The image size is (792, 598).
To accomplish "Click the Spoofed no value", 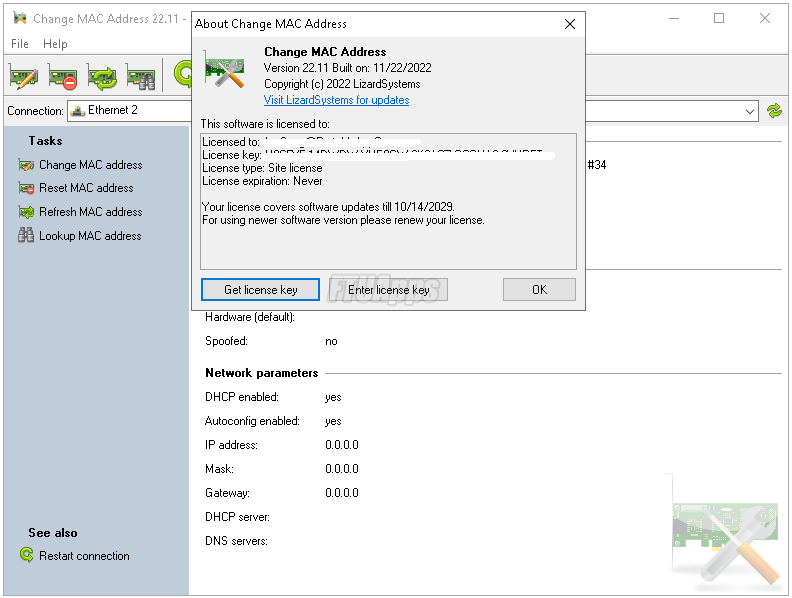I will pos(331,341).
